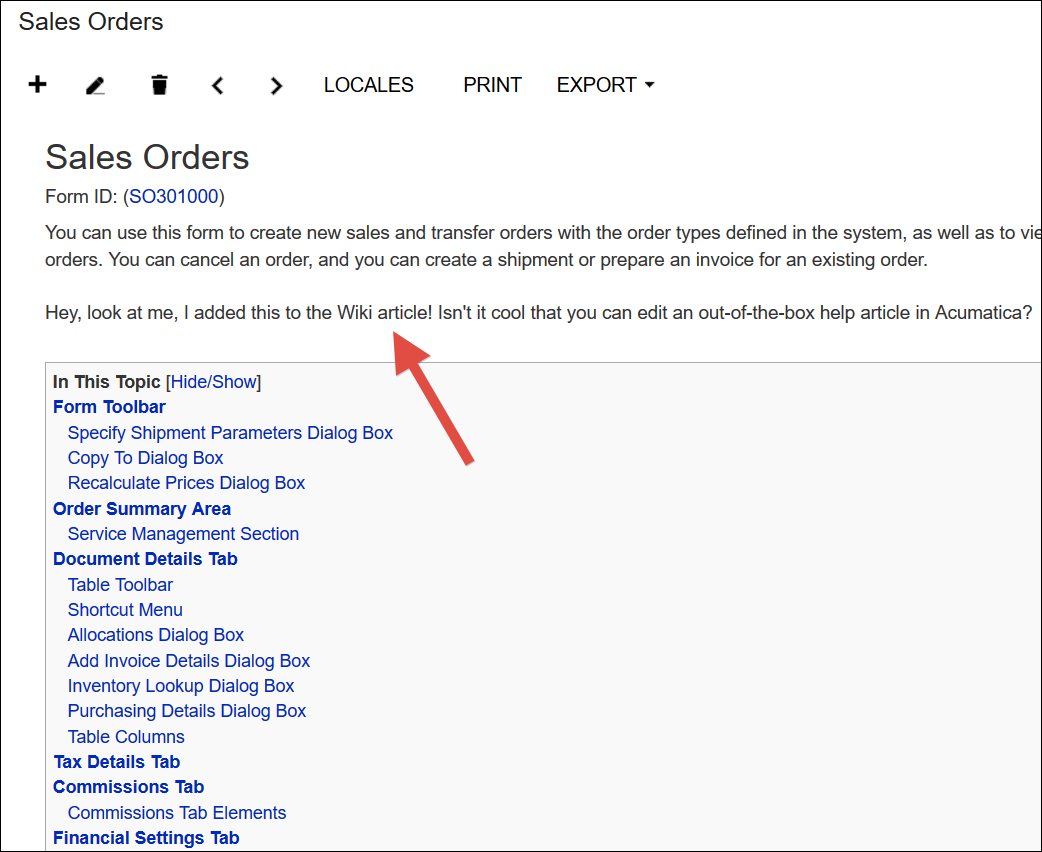Screen dimensions: 1042x852
Task: Open the LOCALES toolbar option
Action: (x=368, y=85)
